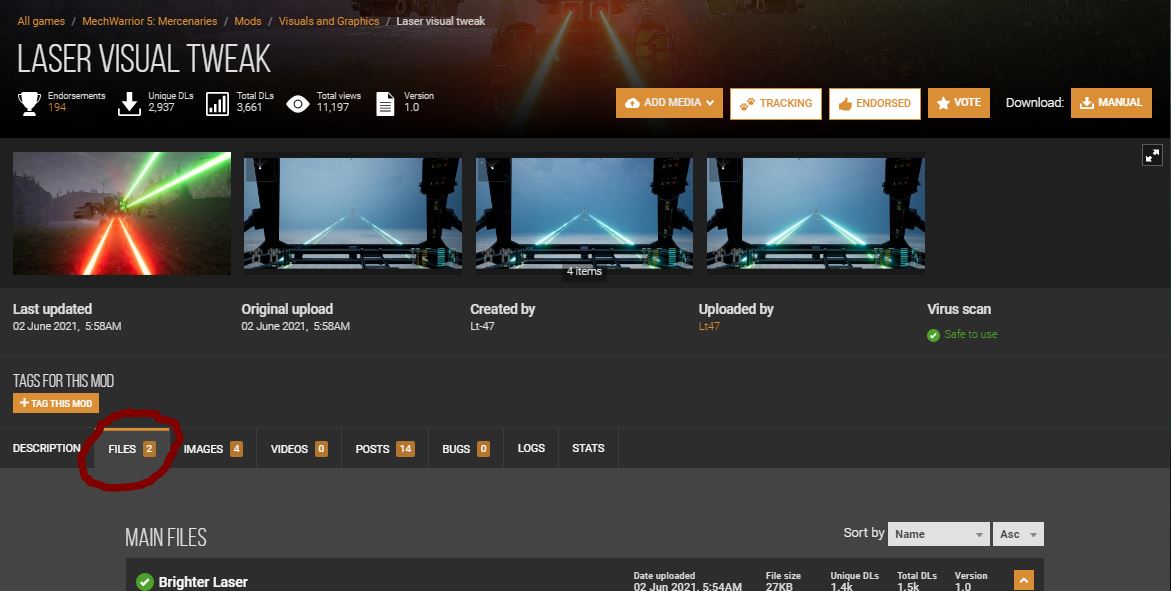Open the Logs tab
1171x591 pixels.
pos(531,448)
